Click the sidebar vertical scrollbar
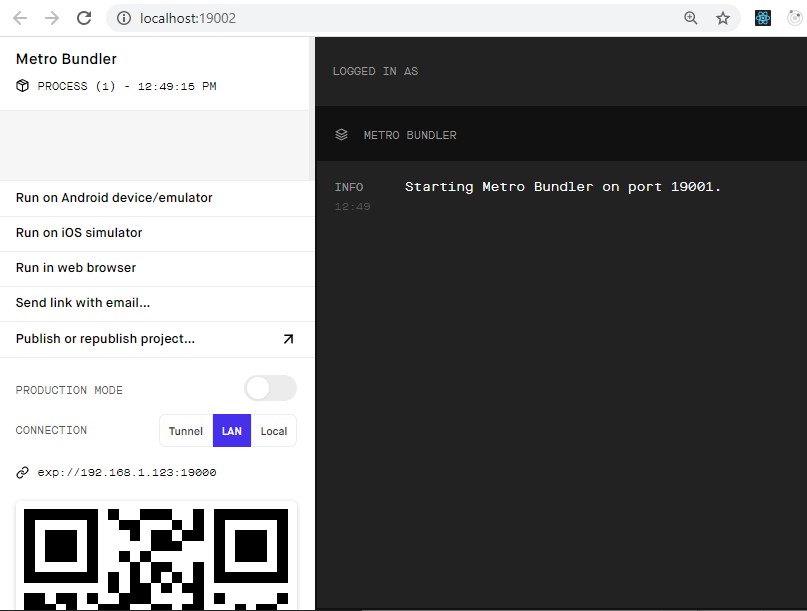This screenshot has height=611, width=807. 312,109
